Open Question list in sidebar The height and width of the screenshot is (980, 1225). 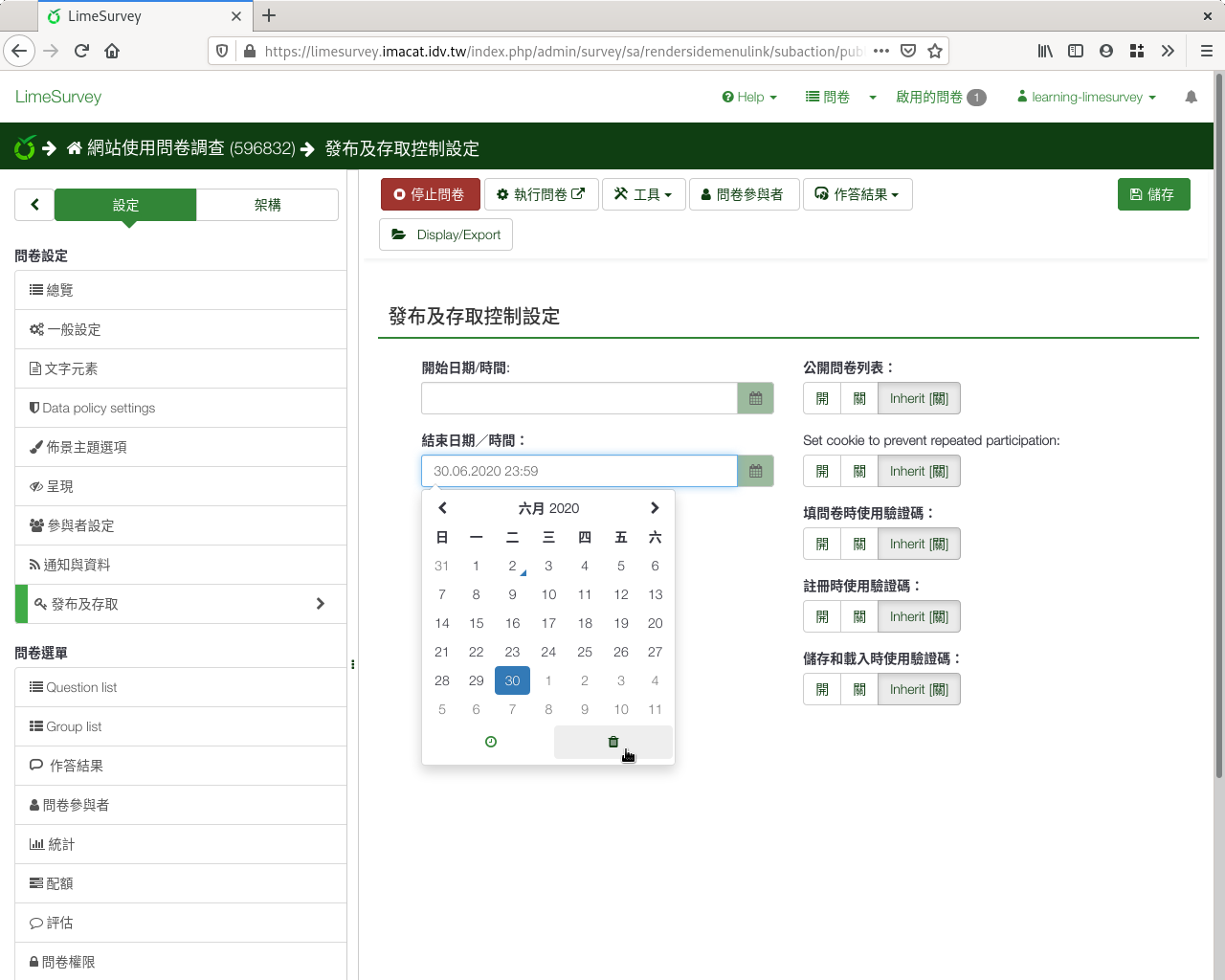(x=181, y=687)
